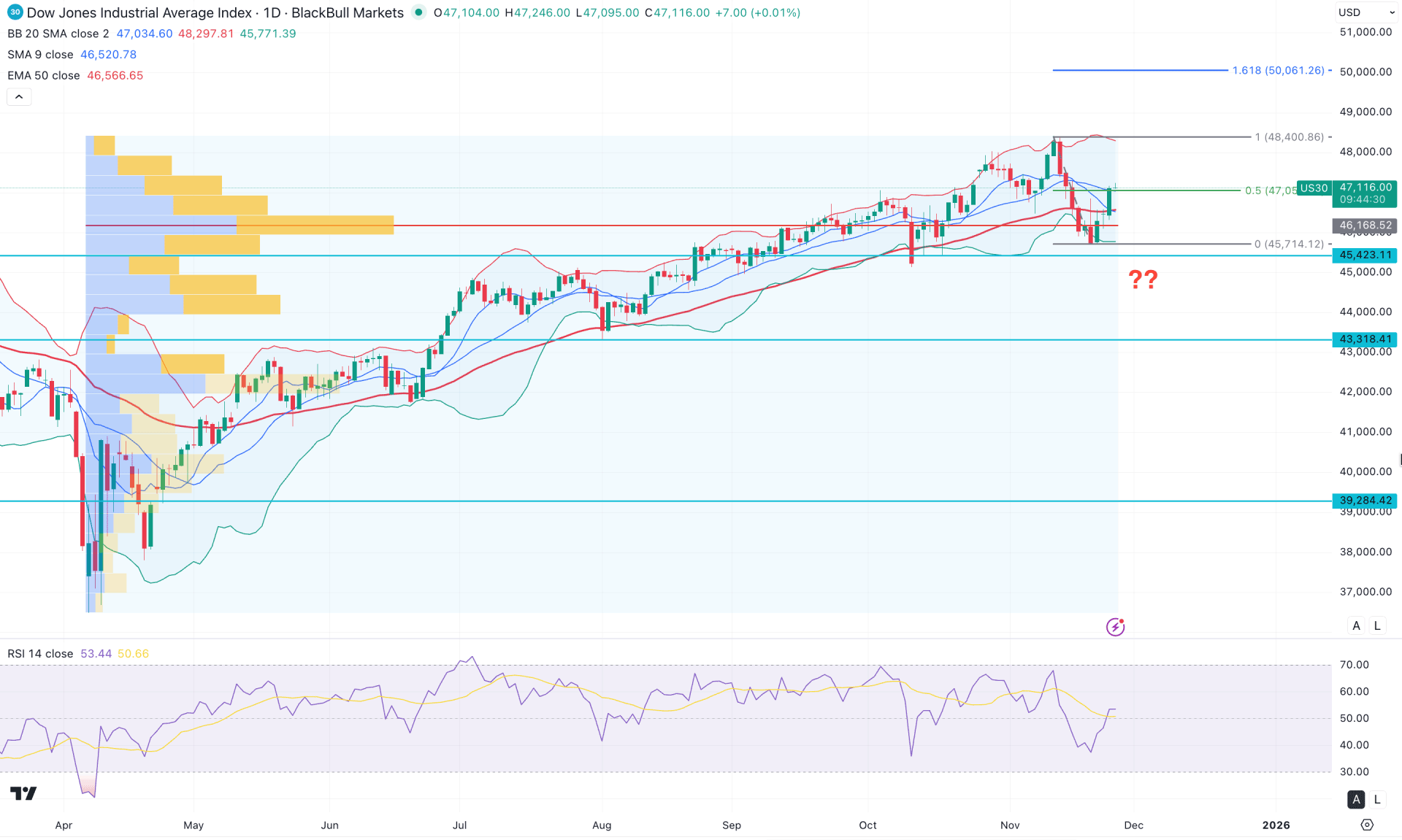Click the TradingView logo in the bottom-left corner
Image resolution: width=1402 pixels, height=840 pixels.
click(23, 793)
